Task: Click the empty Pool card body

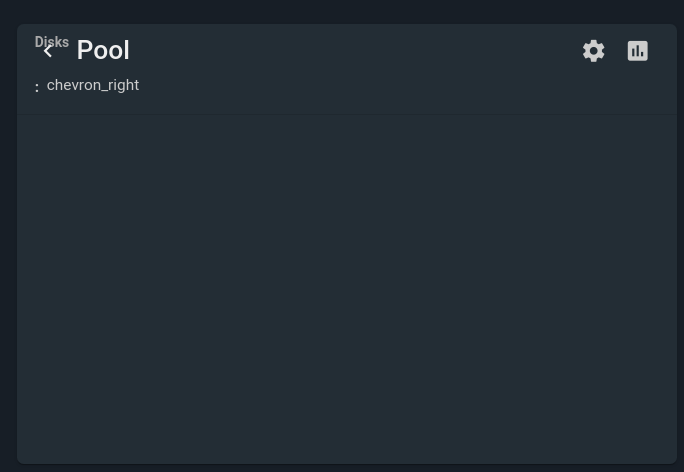Action: (x=346, y=288)
